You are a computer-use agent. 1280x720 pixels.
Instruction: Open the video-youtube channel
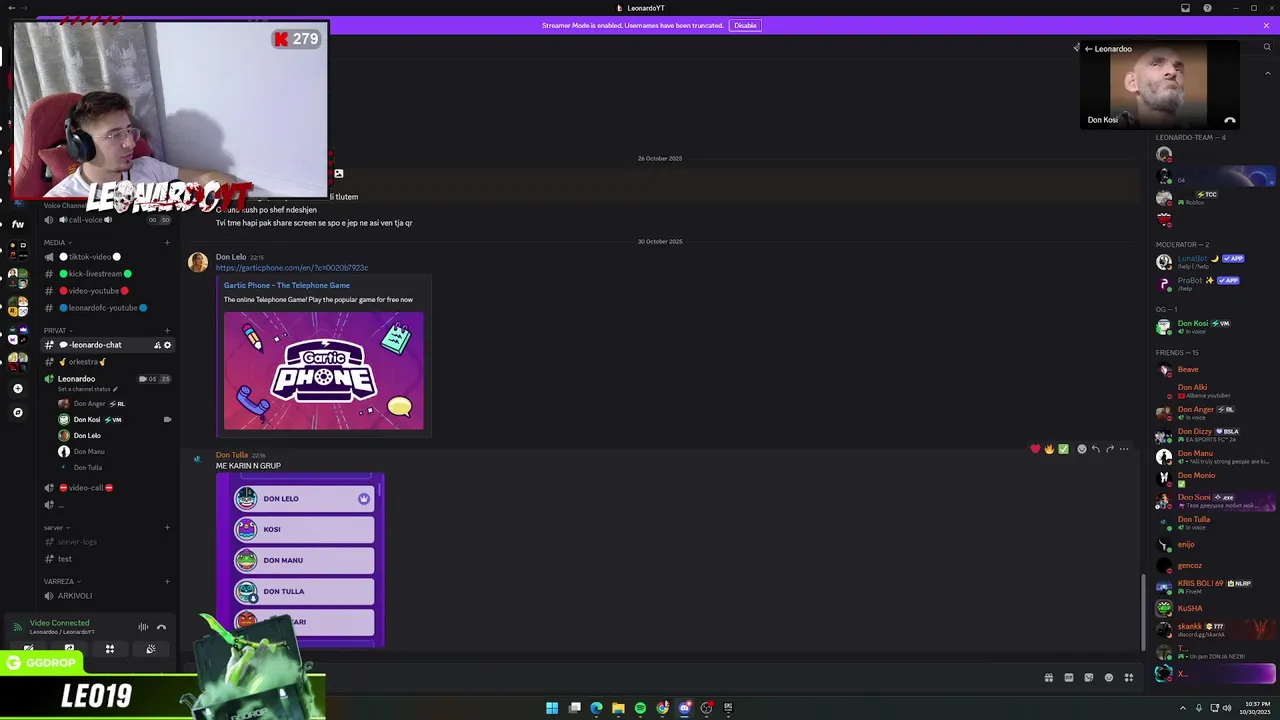click(108, 291)
